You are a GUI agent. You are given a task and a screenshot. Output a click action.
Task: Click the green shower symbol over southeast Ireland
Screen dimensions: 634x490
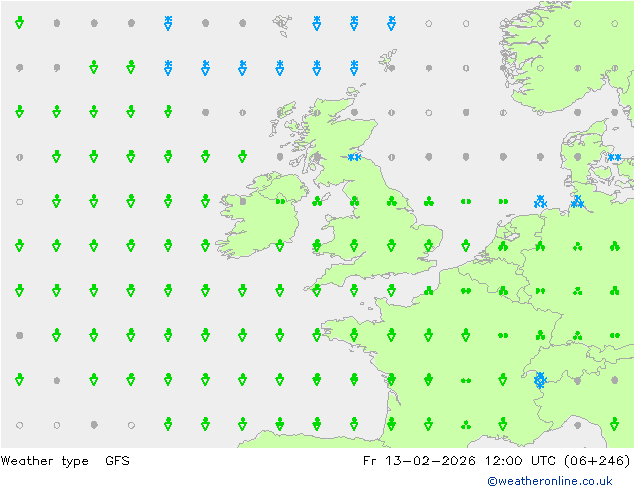(x=280, y=245)
